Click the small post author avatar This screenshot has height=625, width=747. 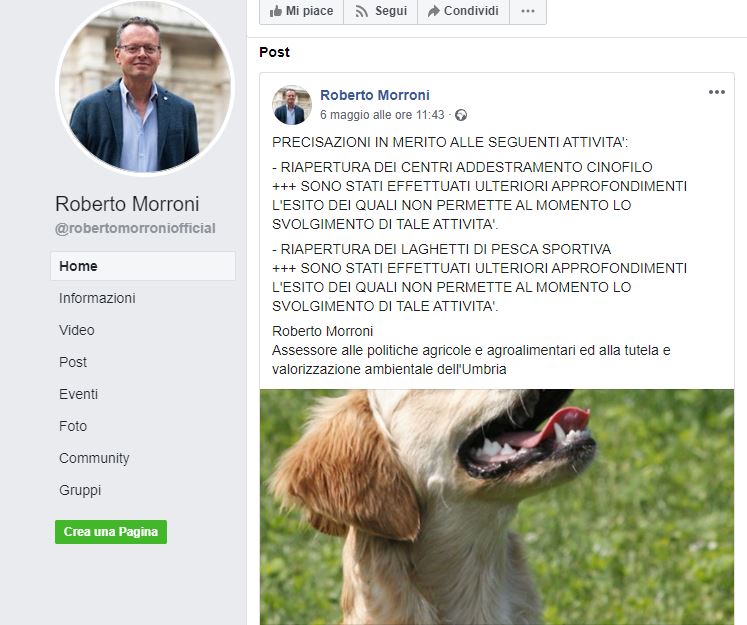(x=292, y=105)
